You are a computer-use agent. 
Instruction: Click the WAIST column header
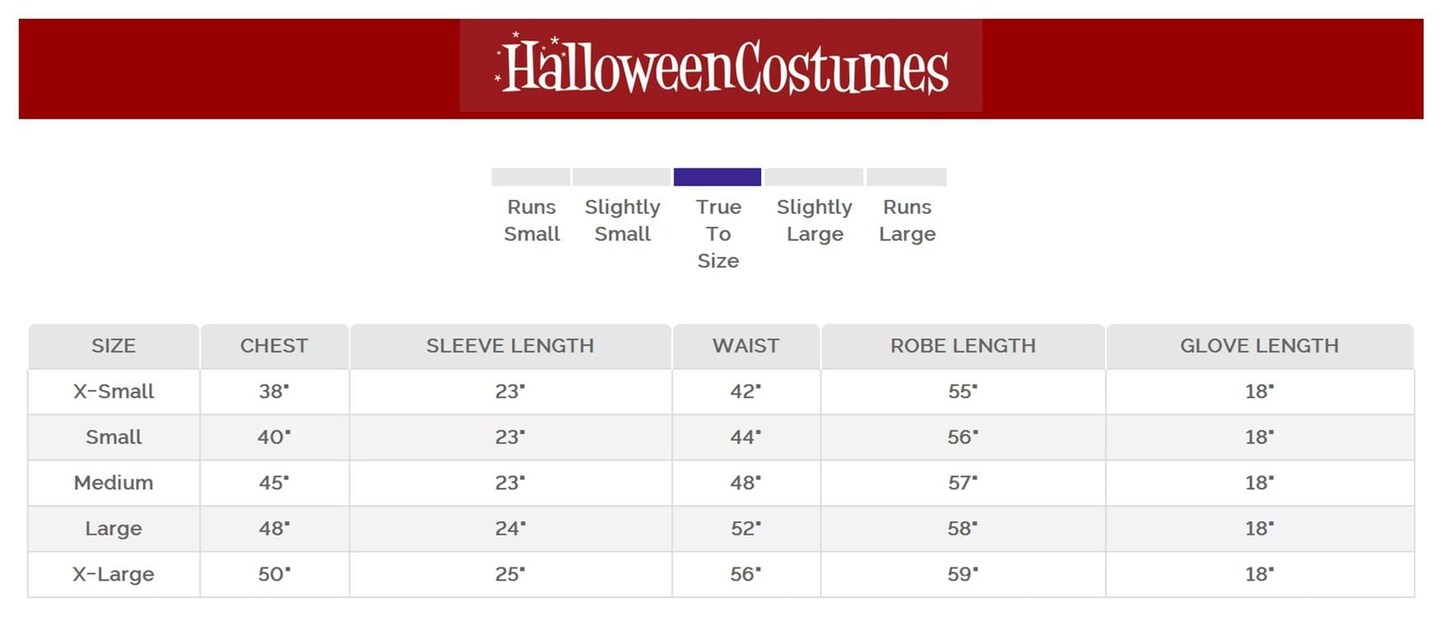pos(746,346)
